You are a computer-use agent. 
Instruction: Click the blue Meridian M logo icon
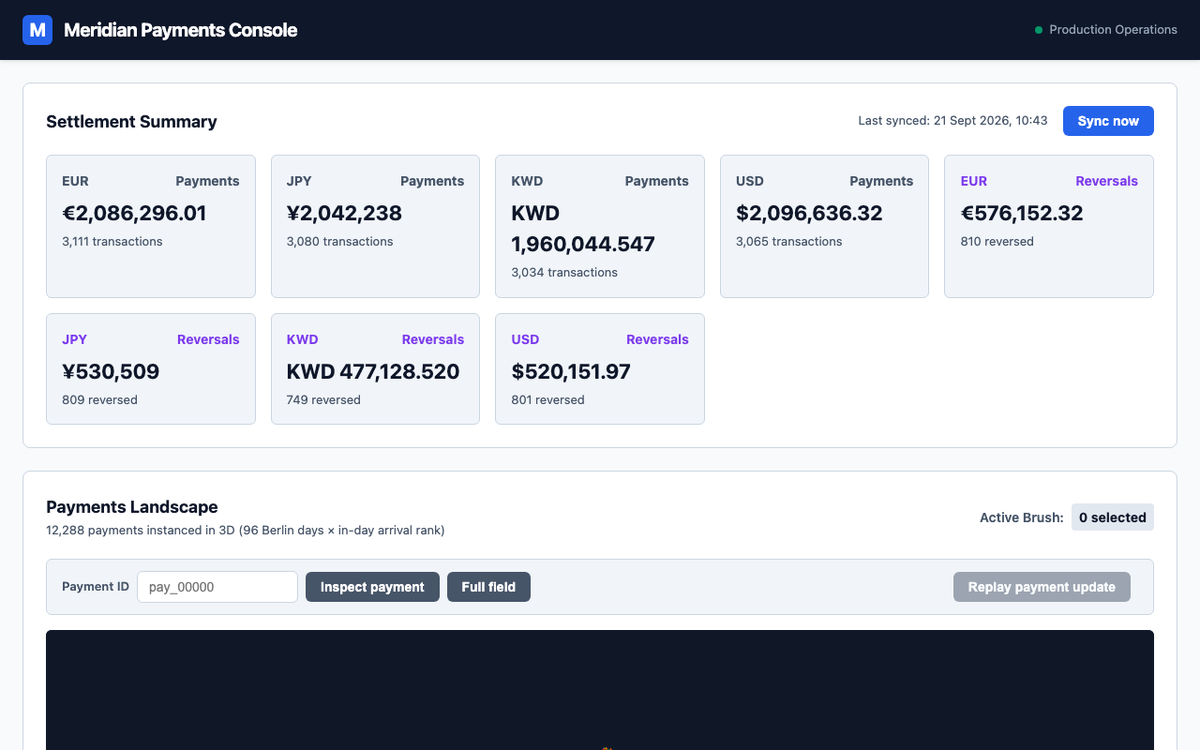pyautogui.click(x=37, y=30)
